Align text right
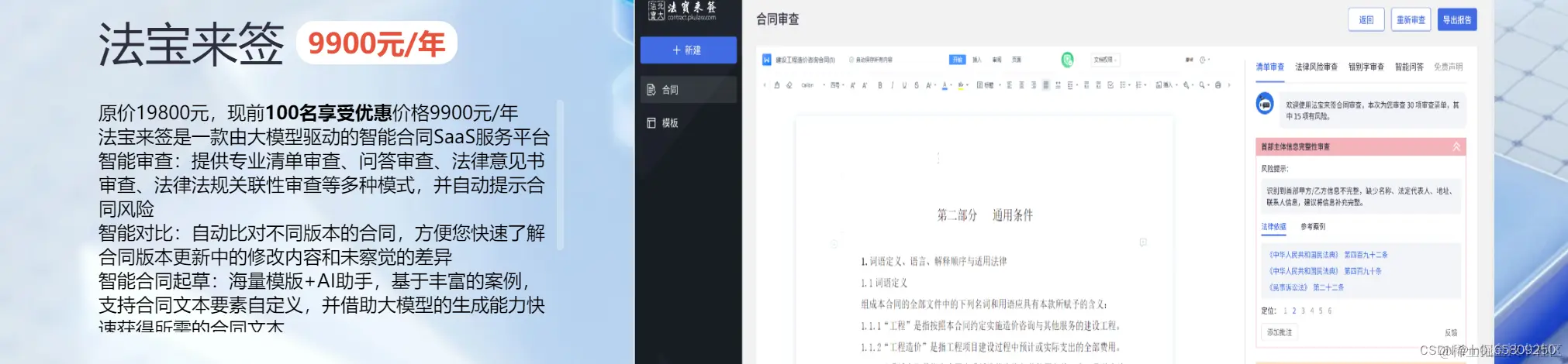The width and height of the screenshot is (1568, 364). (x=1034, y=85)
